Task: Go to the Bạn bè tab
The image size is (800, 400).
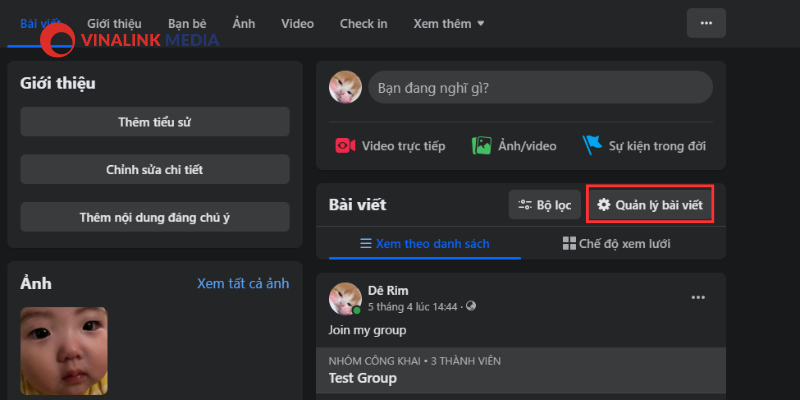Action: (187, 23)
